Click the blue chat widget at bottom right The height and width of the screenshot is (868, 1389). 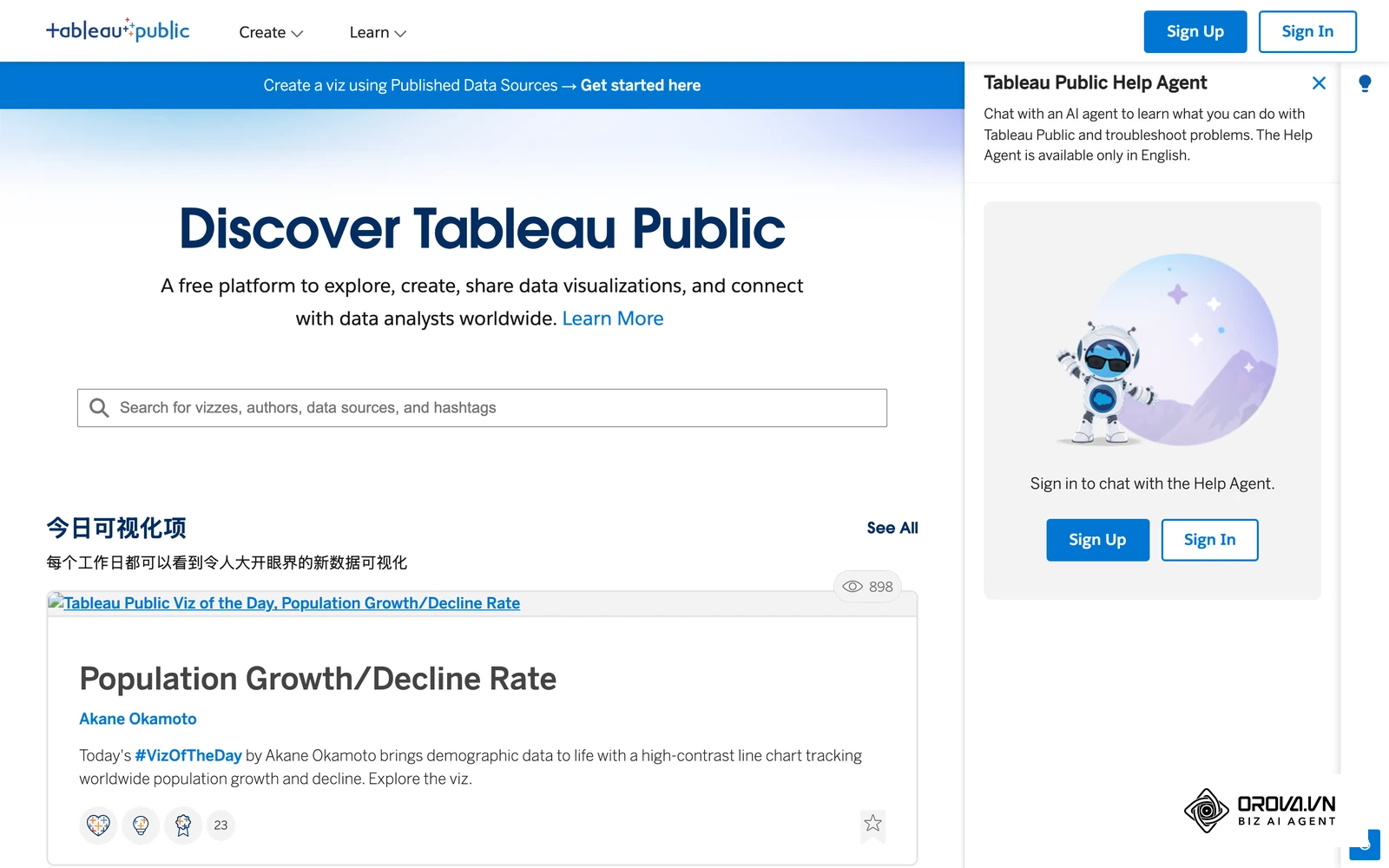(1365, 845)
